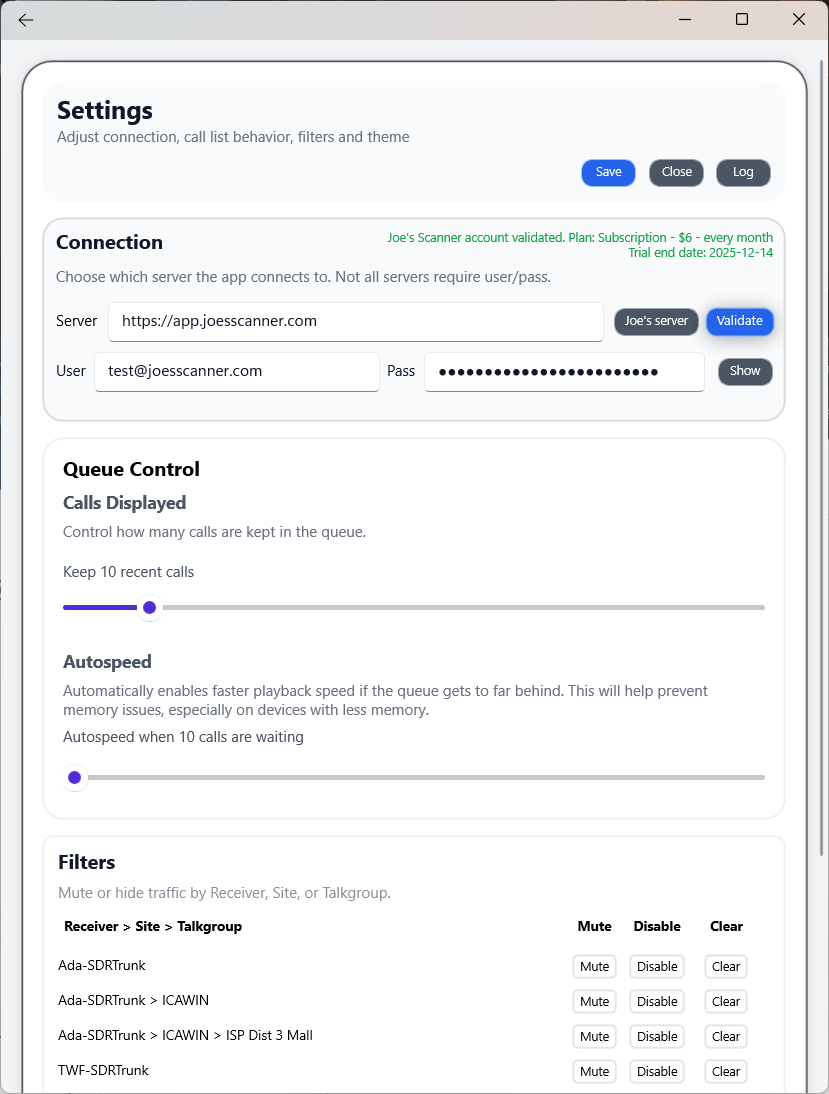Viewport: 829px width, 1094px height.
Task: Click the Server URL input field
Action: click(355, 321)
